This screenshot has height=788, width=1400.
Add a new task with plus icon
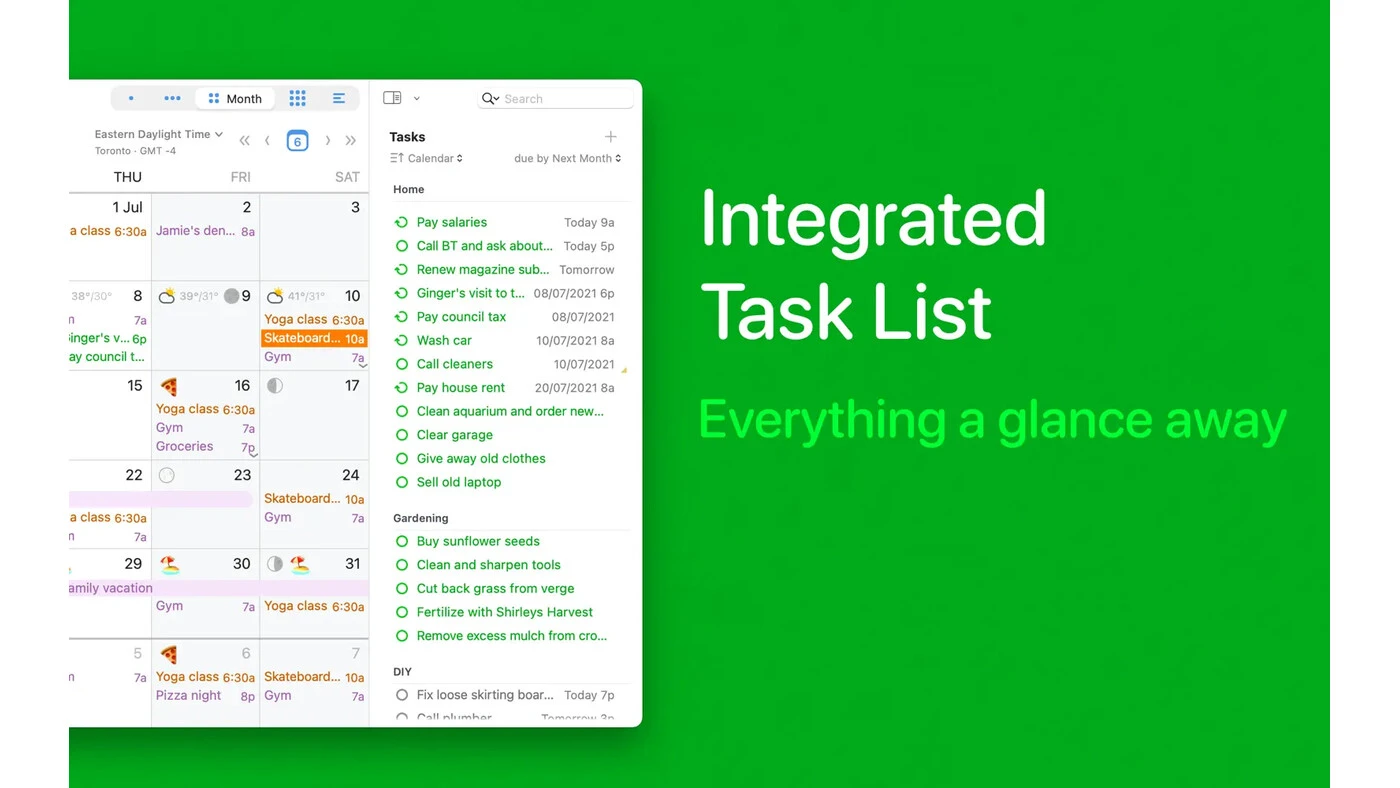click(611, 137)
